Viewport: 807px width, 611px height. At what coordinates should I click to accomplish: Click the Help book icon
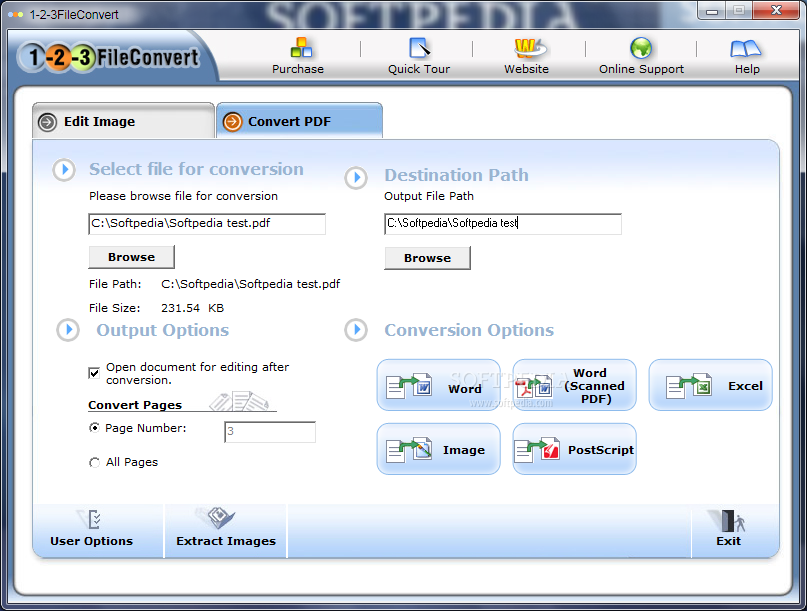pyautogui.click(x=745, y=48)
